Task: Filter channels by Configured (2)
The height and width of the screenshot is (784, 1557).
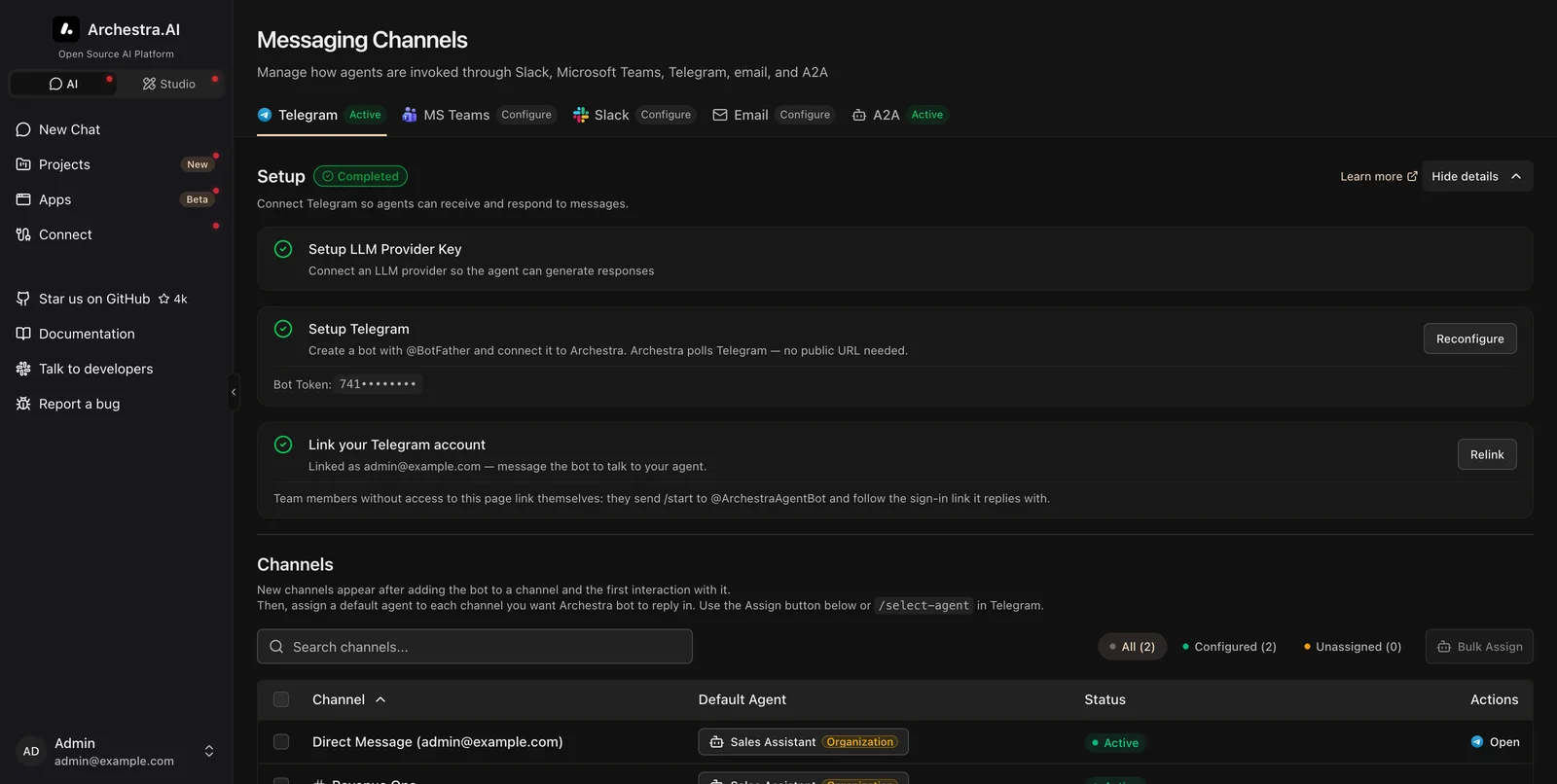Action: tap(1229, 647)
